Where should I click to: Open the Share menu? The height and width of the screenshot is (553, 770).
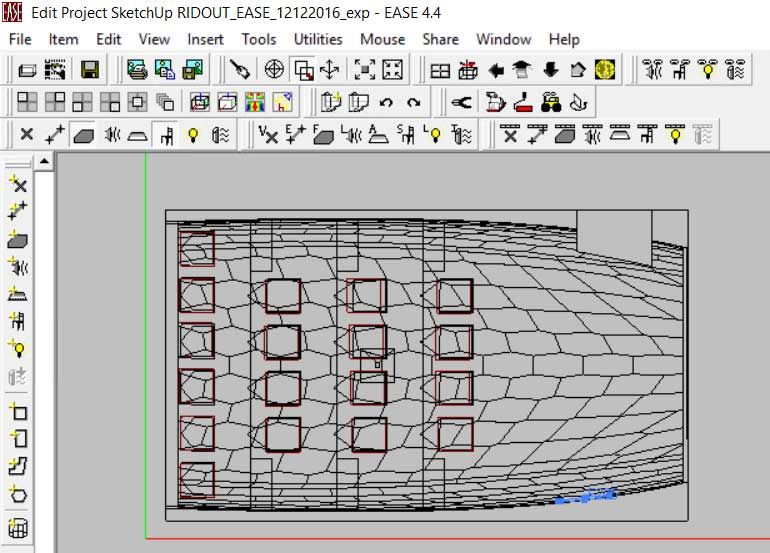coord(440,39)
